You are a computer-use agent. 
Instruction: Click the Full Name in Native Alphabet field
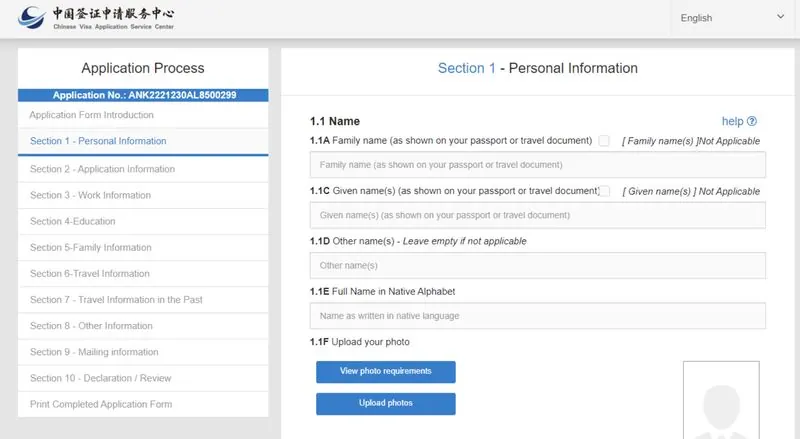(537, 316)
